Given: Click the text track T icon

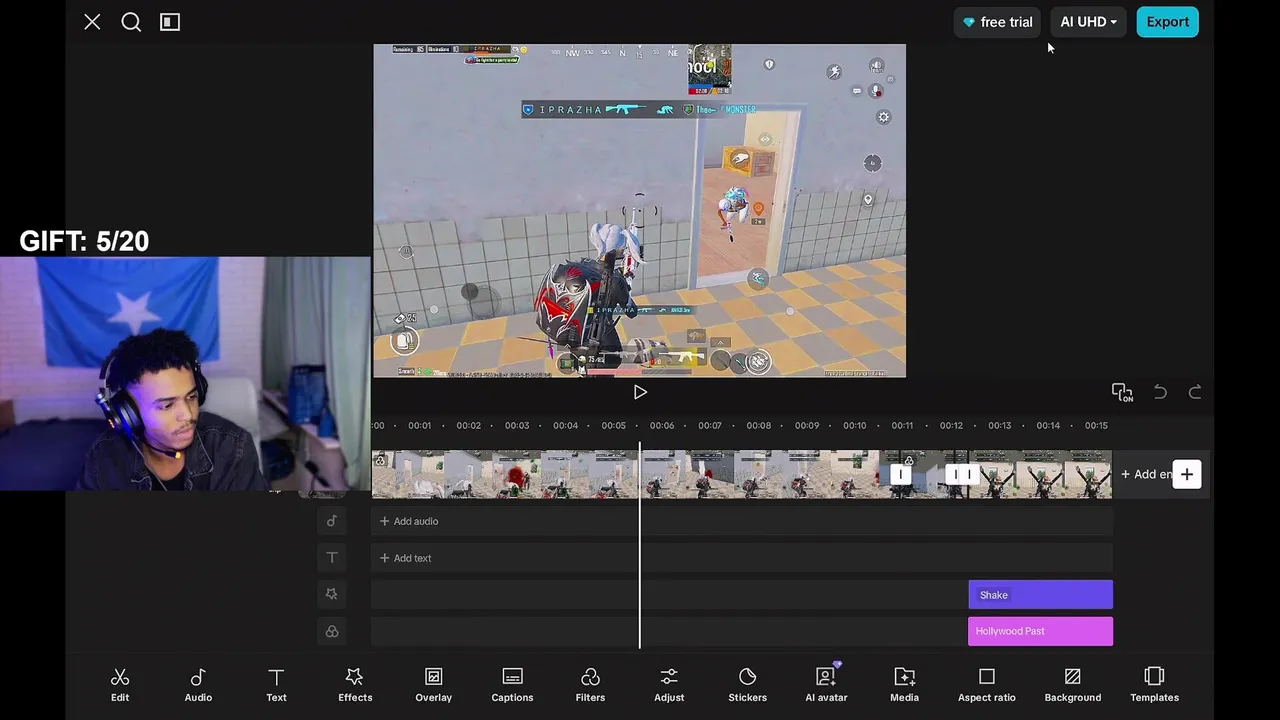Looking at the screenshot, I should (332, 558).
